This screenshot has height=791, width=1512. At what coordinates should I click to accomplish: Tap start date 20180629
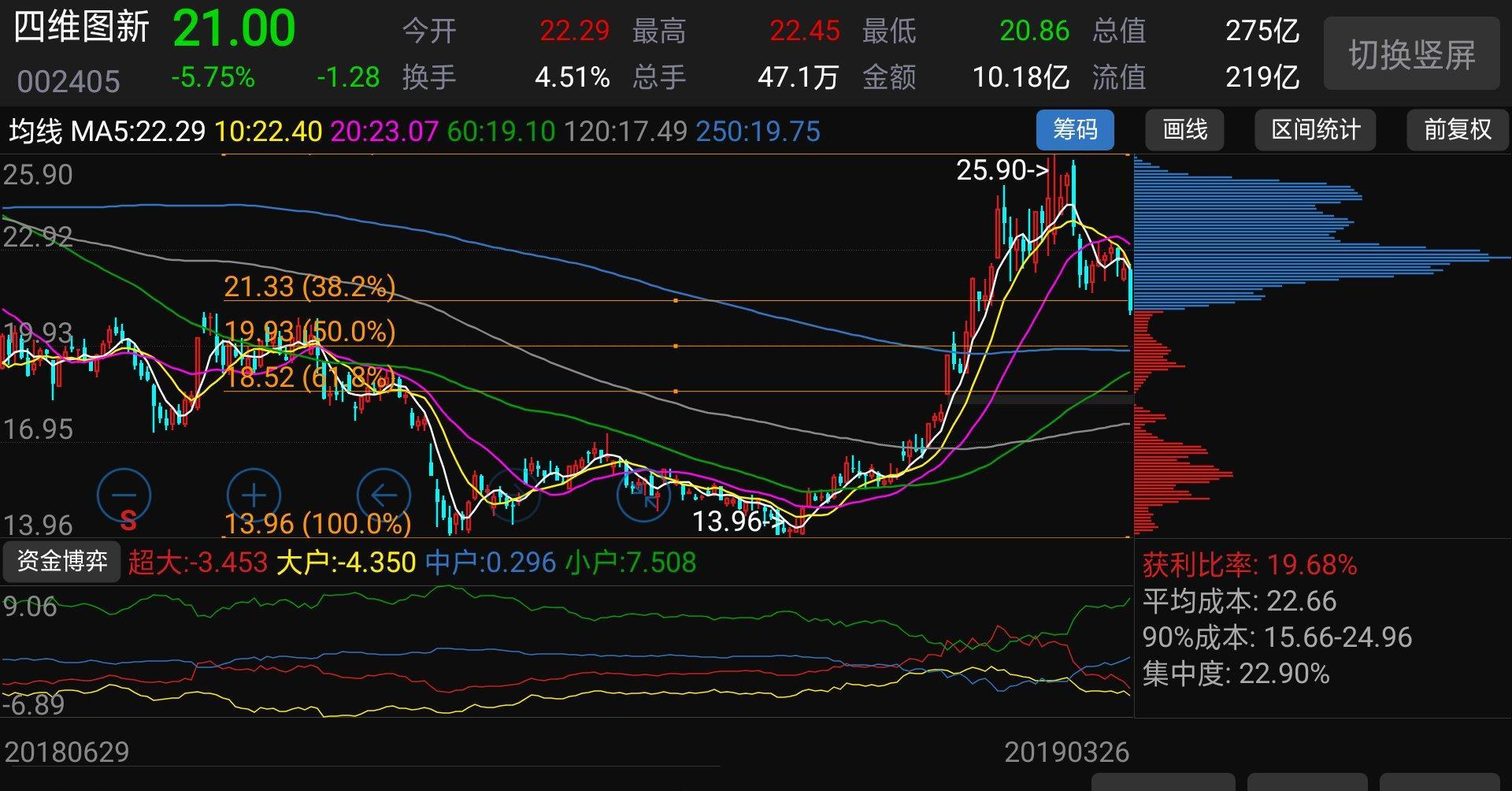[x=67, y=752]
